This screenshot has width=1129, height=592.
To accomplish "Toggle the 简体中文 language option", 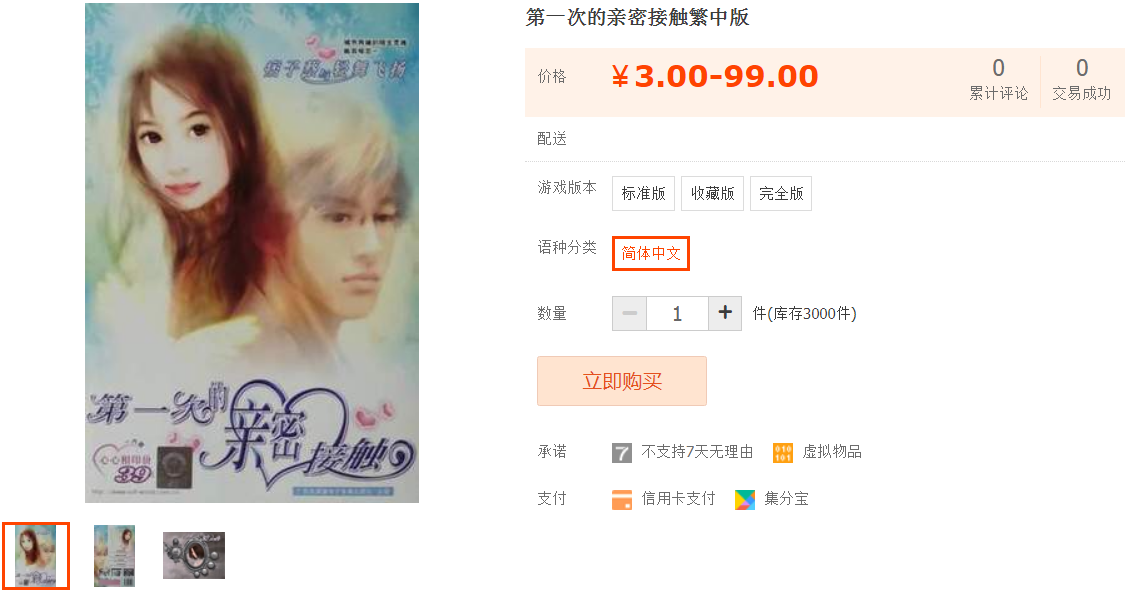I will click(651, 254).
